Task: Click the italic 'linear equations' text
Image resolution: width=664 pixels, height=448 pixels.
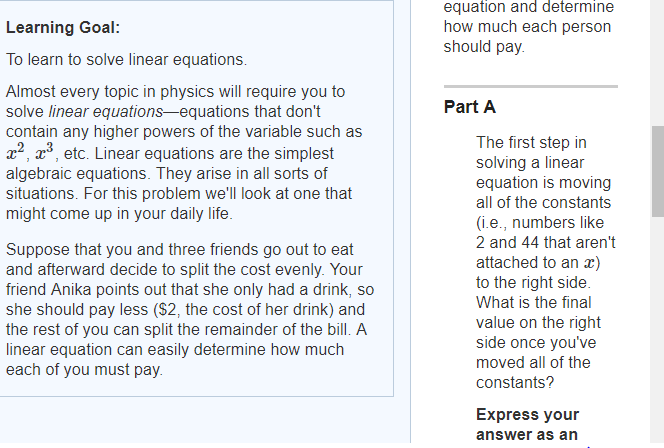Action: [106, 112]
